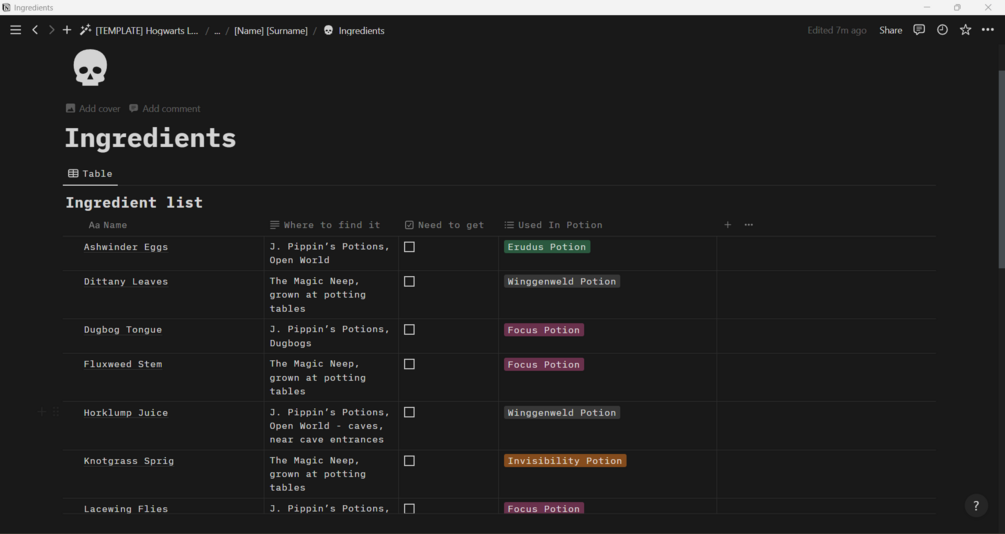This screenshot has height=534, width=1005.
Task: Open the Name column header menu
Action: coord(108,225)
